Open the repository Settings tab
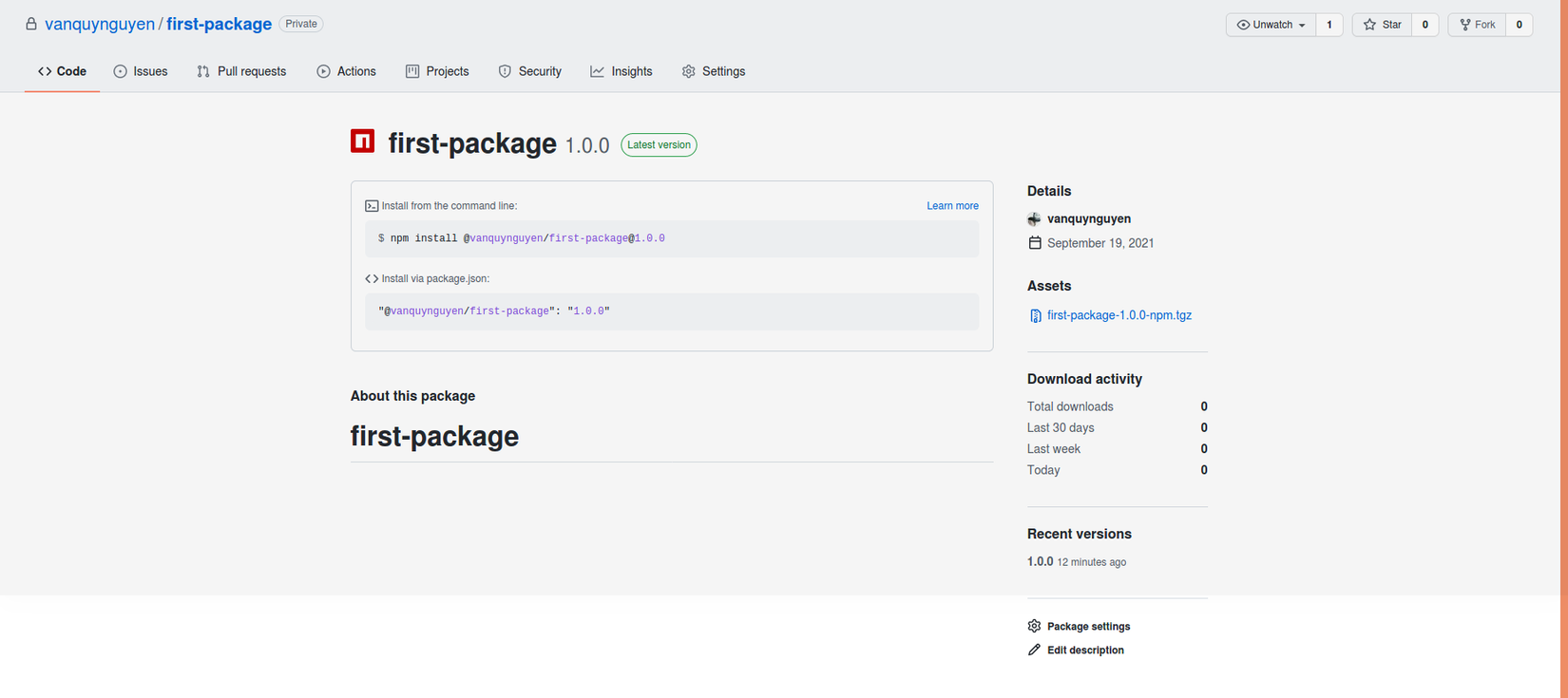1568x698 pixels. pos(714,71)
